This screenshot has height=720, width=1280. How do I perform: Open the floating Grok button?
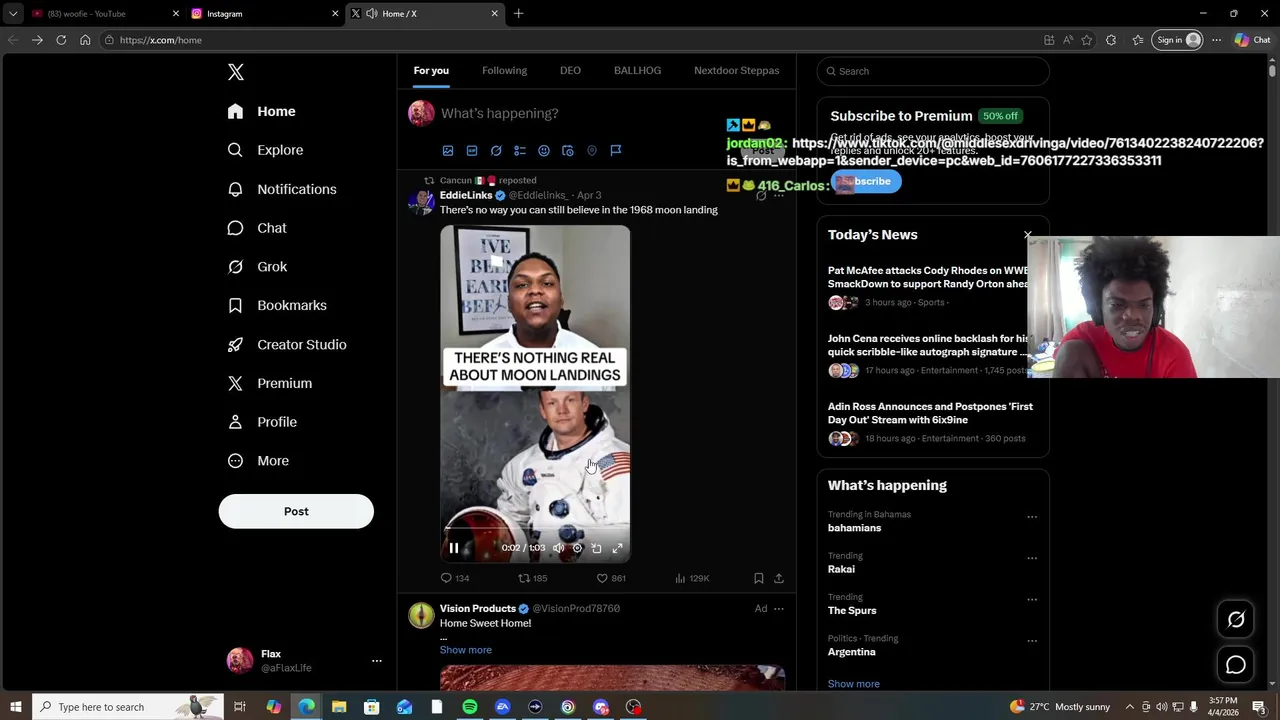[x=1236, y=620]
